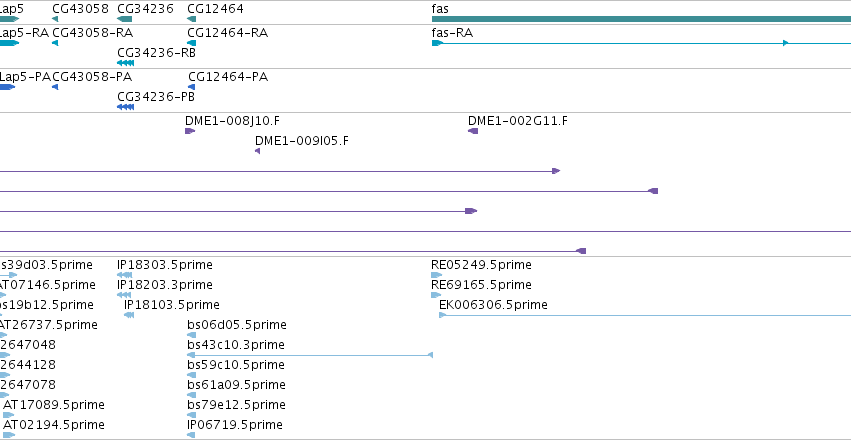The height and width of the screenshot is (440, 851).
Task: Click the bs43c10.3prime spliced feature line
Action: tap(309, 355)
